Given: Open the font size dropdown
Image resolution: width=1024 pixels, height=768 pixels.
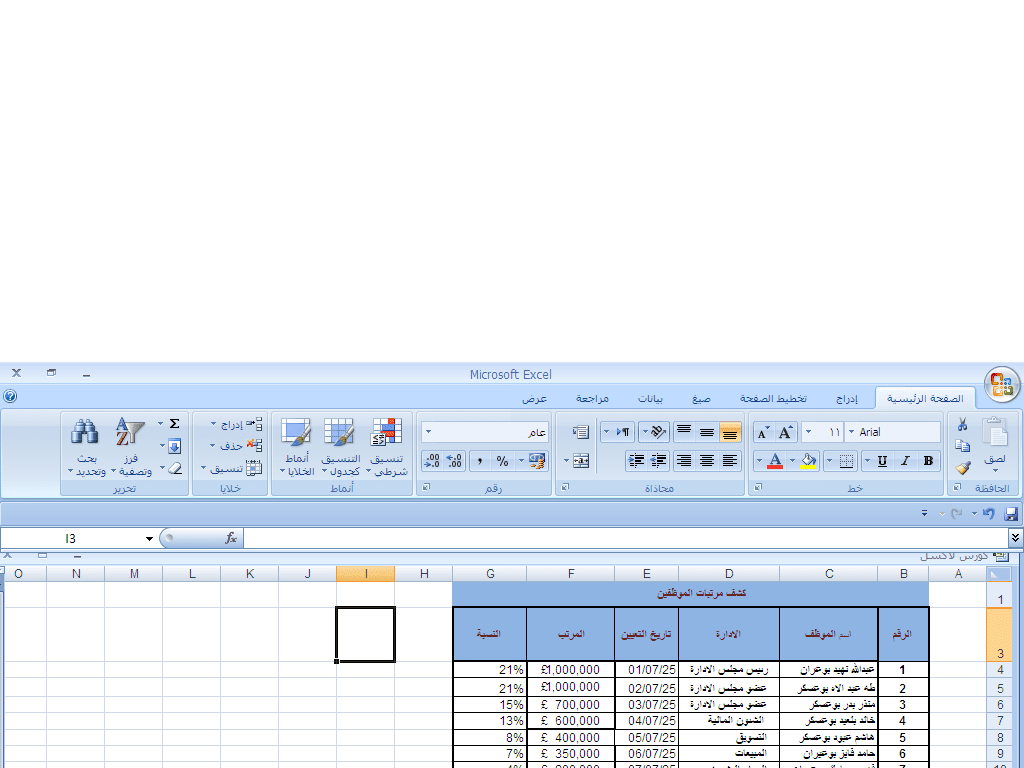Looking at the screenshot, I should [x=808, y=432].
